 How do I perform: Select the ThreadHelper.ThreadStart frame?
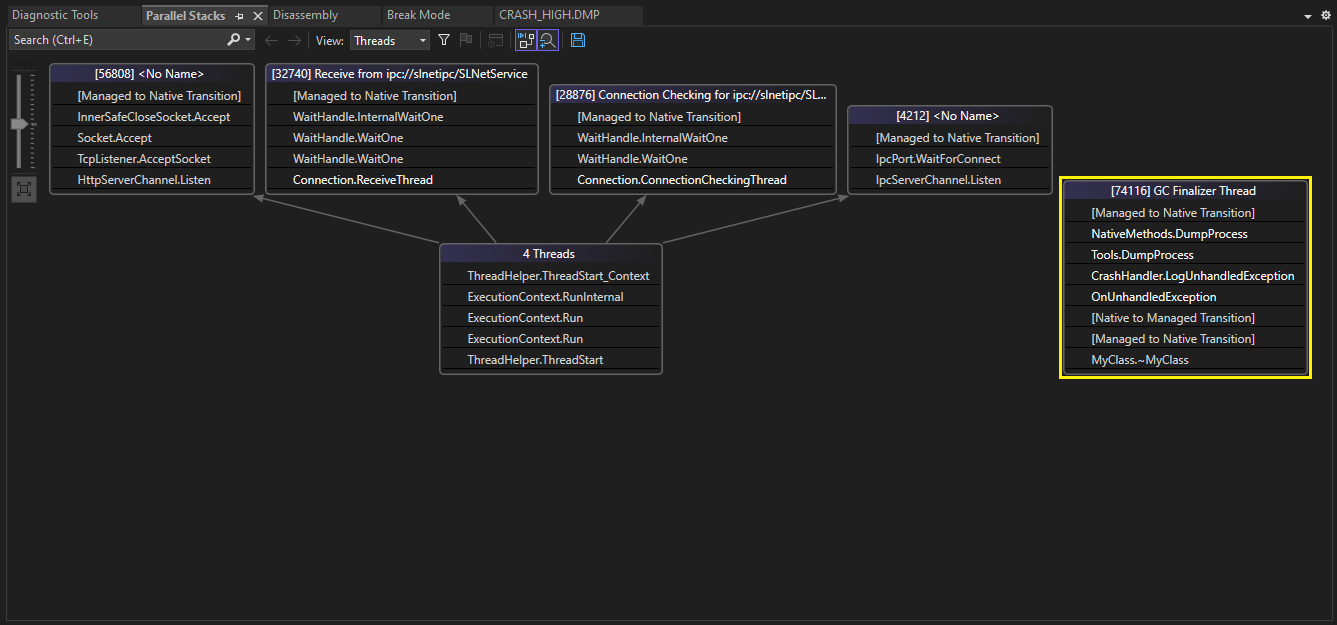tap(551, 360)
